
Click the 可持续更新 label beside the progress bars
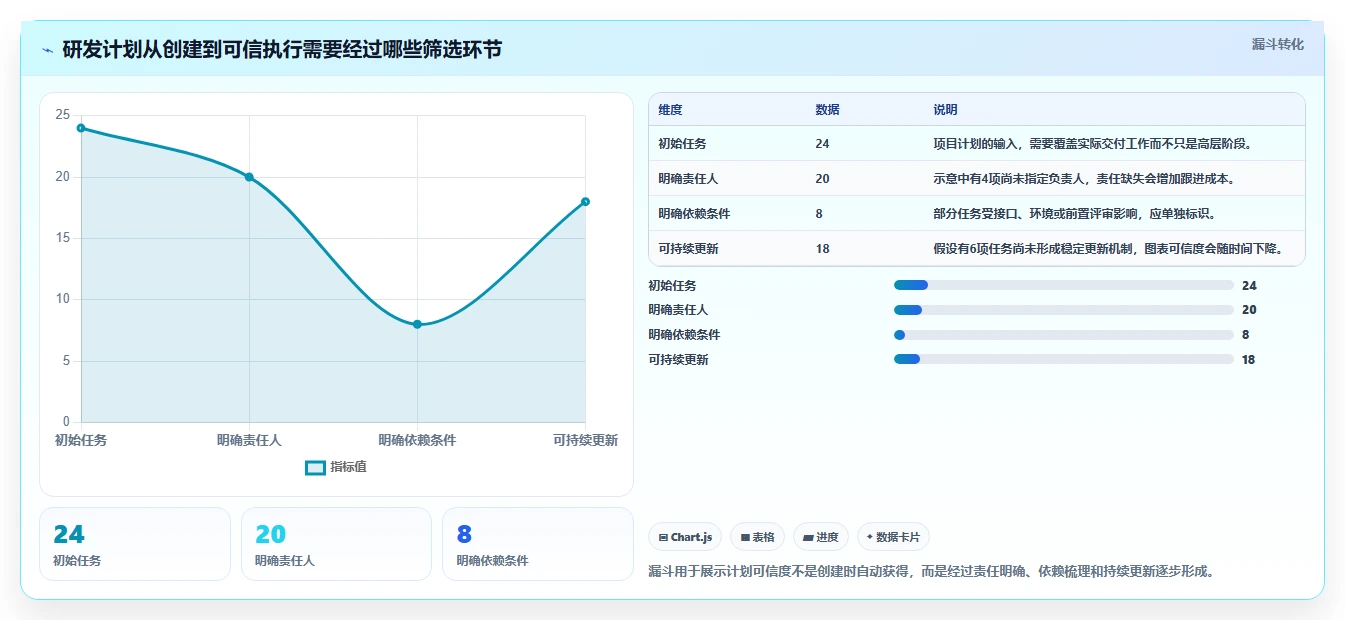point(678,360)
